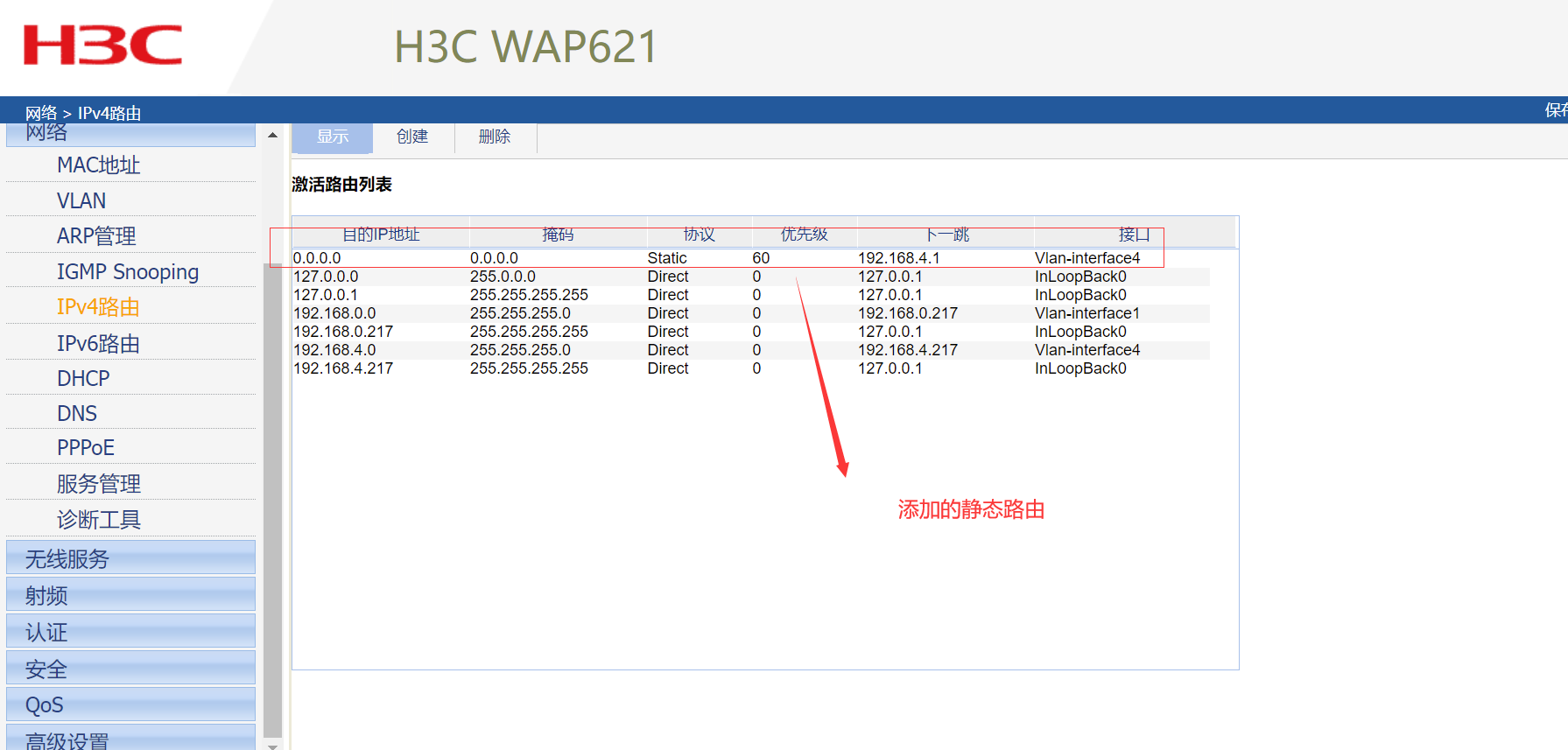Click the 下一跳 column header
The height and width of the screenshot is (750, 1568).
[946, 235]
